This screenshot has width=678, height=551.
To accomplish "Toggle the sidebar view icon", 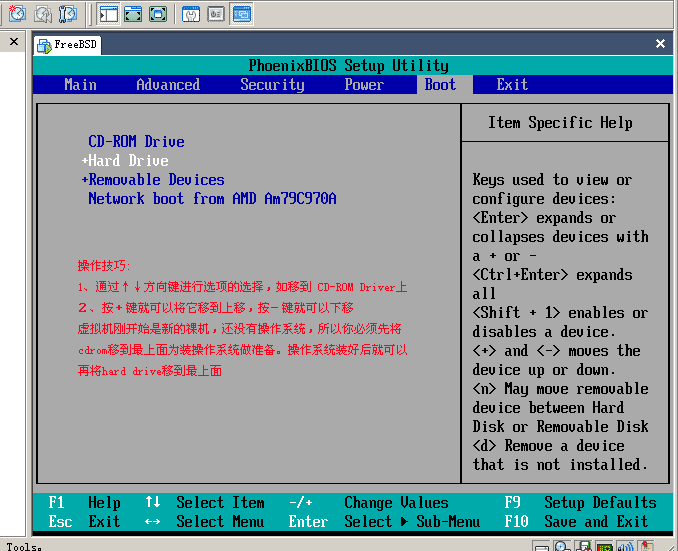I will [x=108, y=14].
